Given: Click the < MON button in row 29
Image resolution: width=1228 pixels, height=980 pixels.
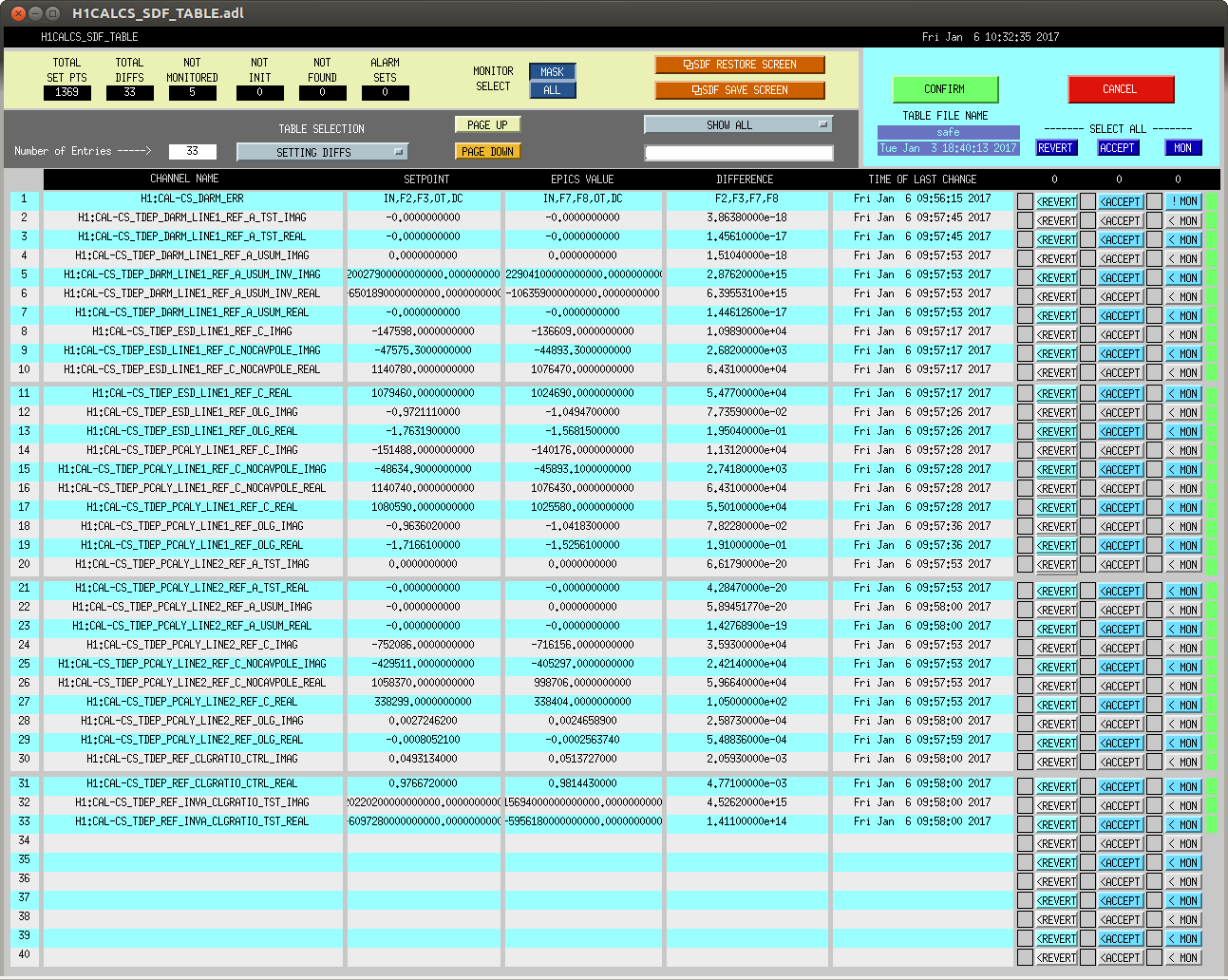Looking at the screenshot, I should (1184, 743).
